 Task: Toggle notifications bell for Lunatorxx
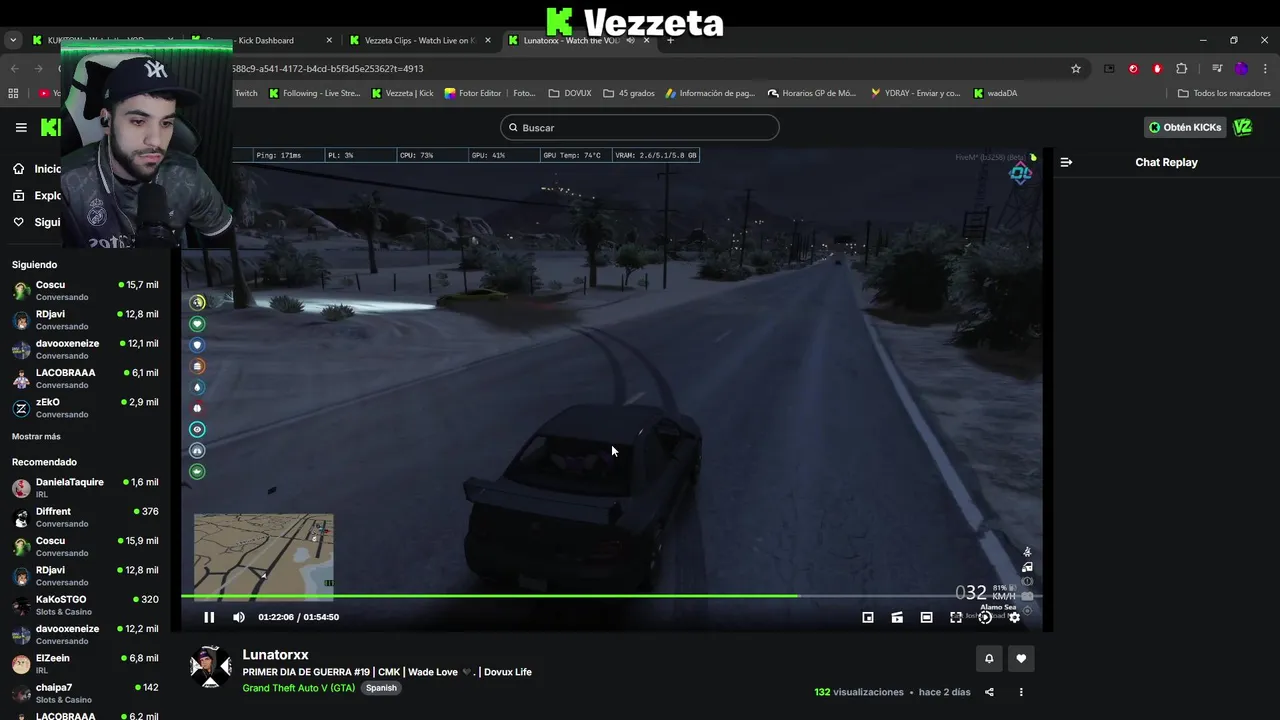(989, 658)
